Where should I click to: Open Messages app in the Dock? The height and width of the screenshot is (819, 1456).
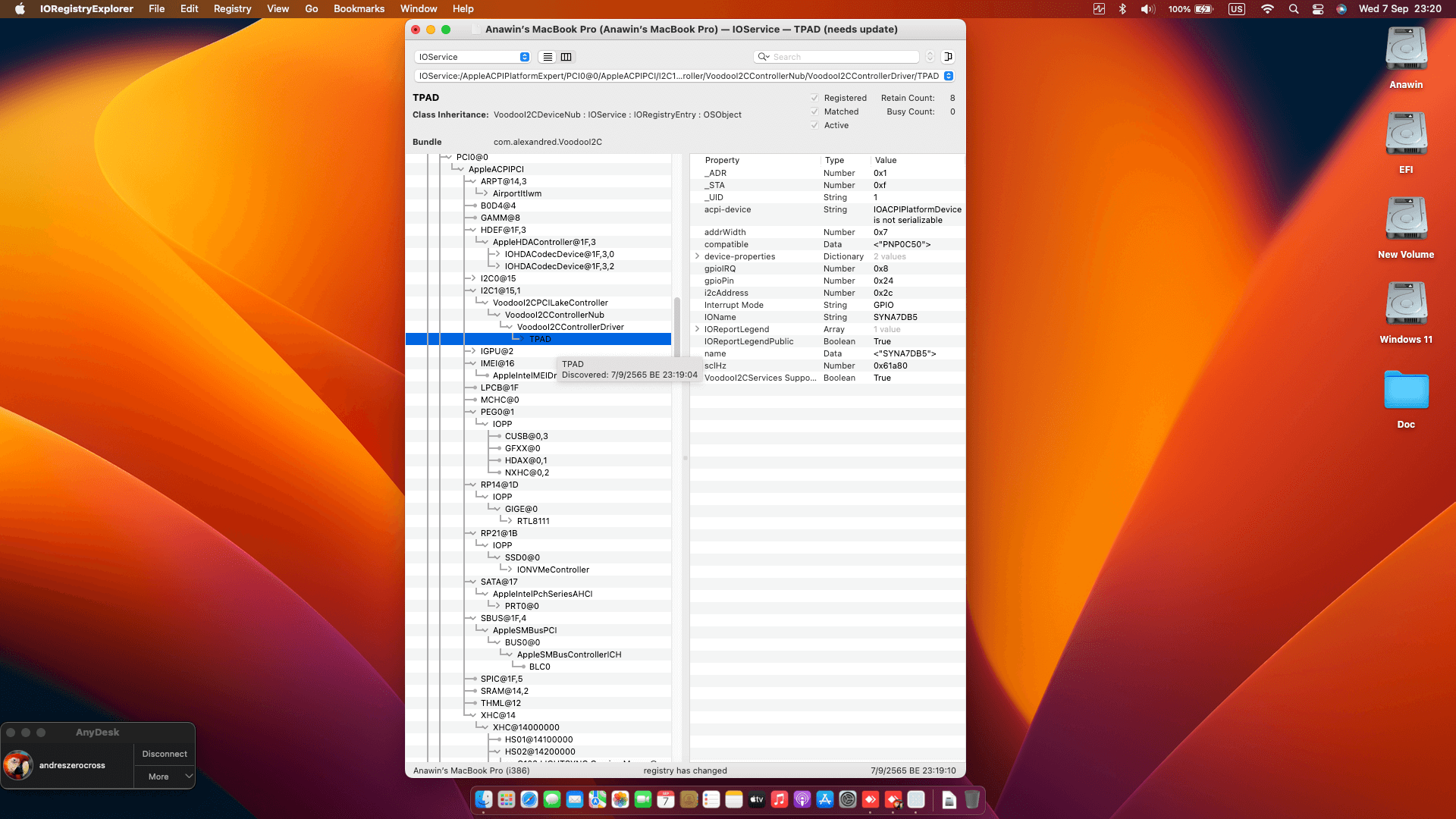click(x=552, y=799)
